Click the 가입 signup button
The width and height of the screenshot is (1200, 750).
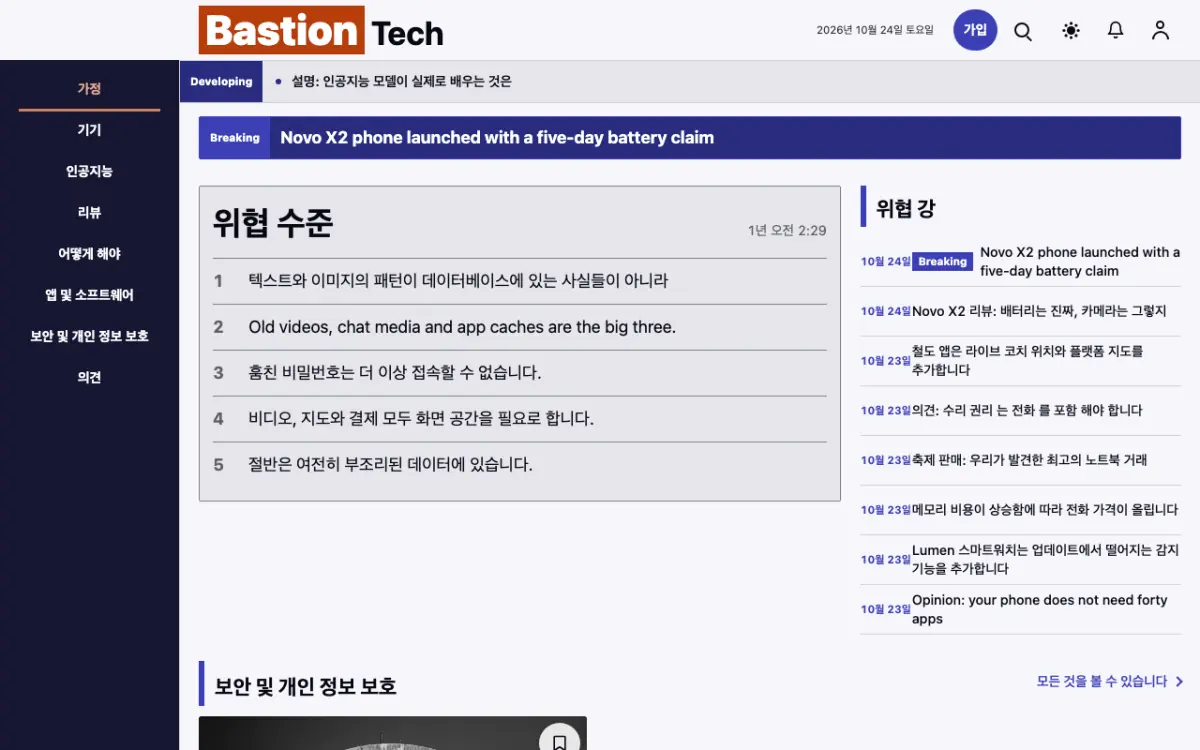click(x=975, y=30)
